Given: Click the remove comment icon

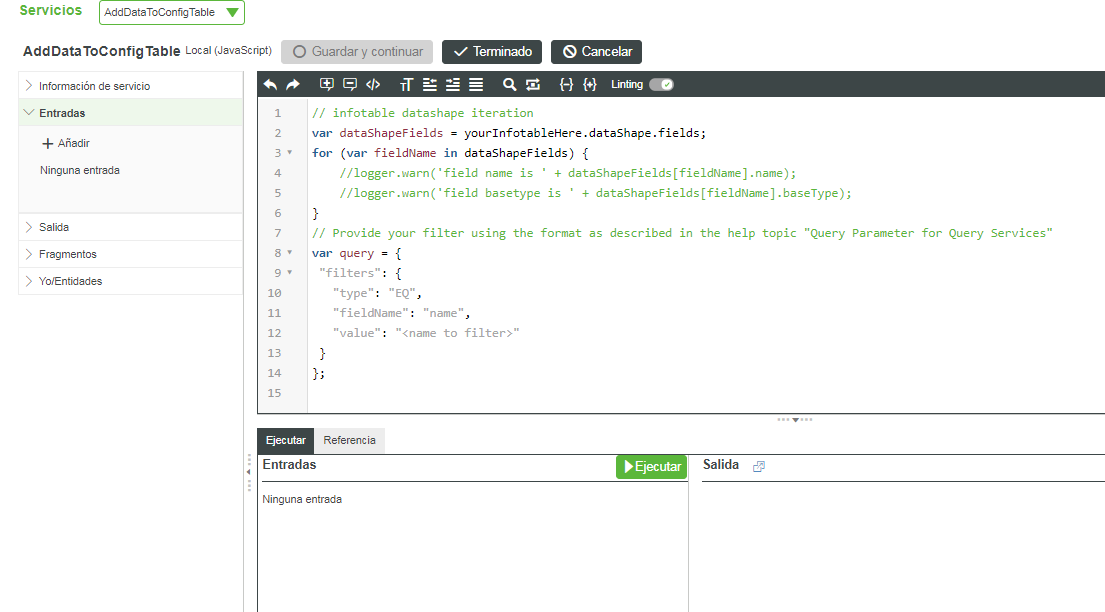Looking at the screenshot, I should [350, 85].
